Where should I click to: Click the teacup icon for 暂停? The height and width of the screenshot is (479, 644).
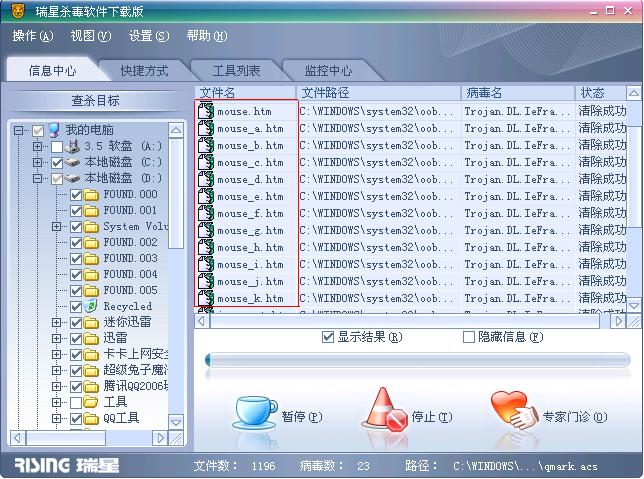(x=255, y=412)
